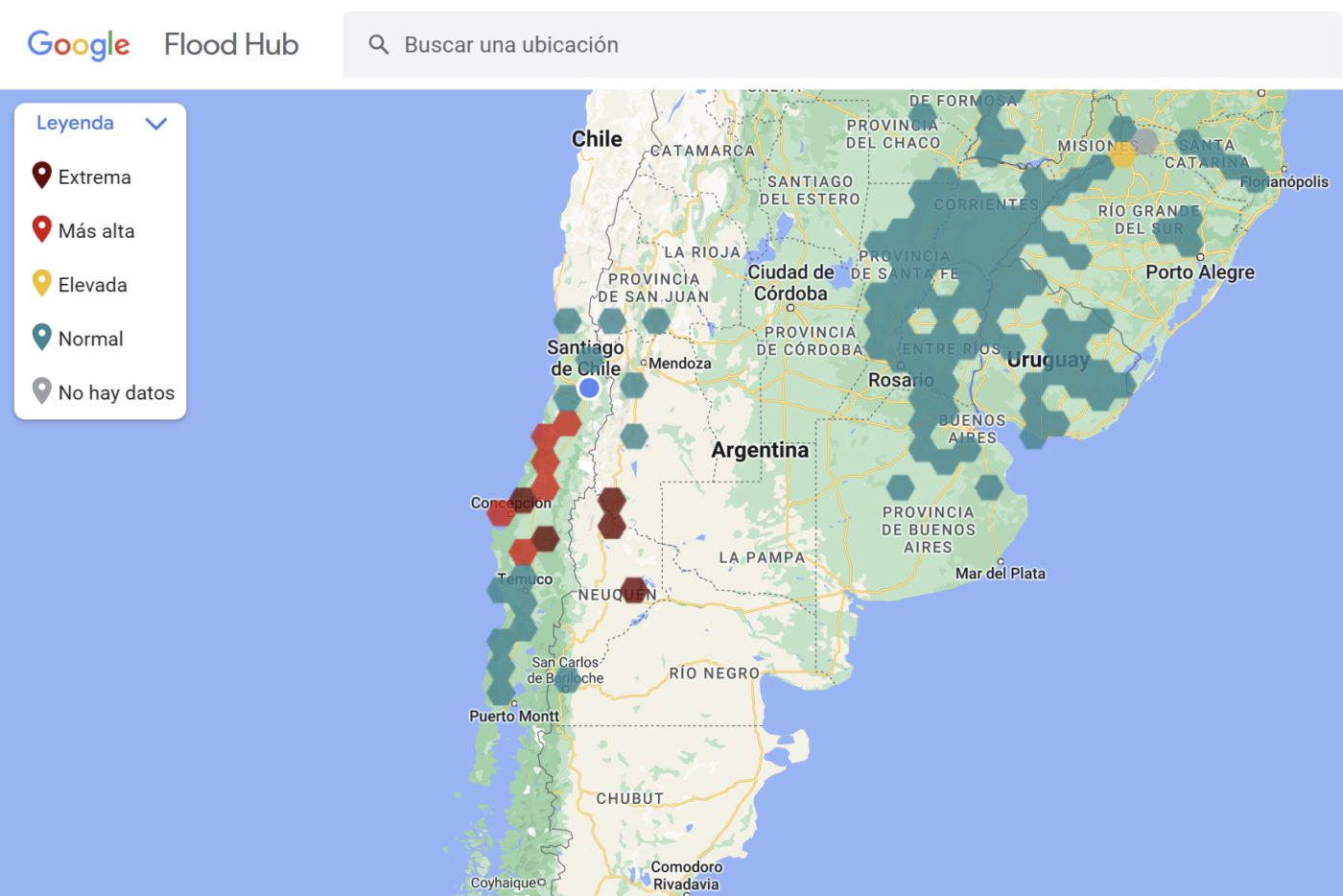Collapse the Leyenda panel with the chevron

tap(156, 123)
